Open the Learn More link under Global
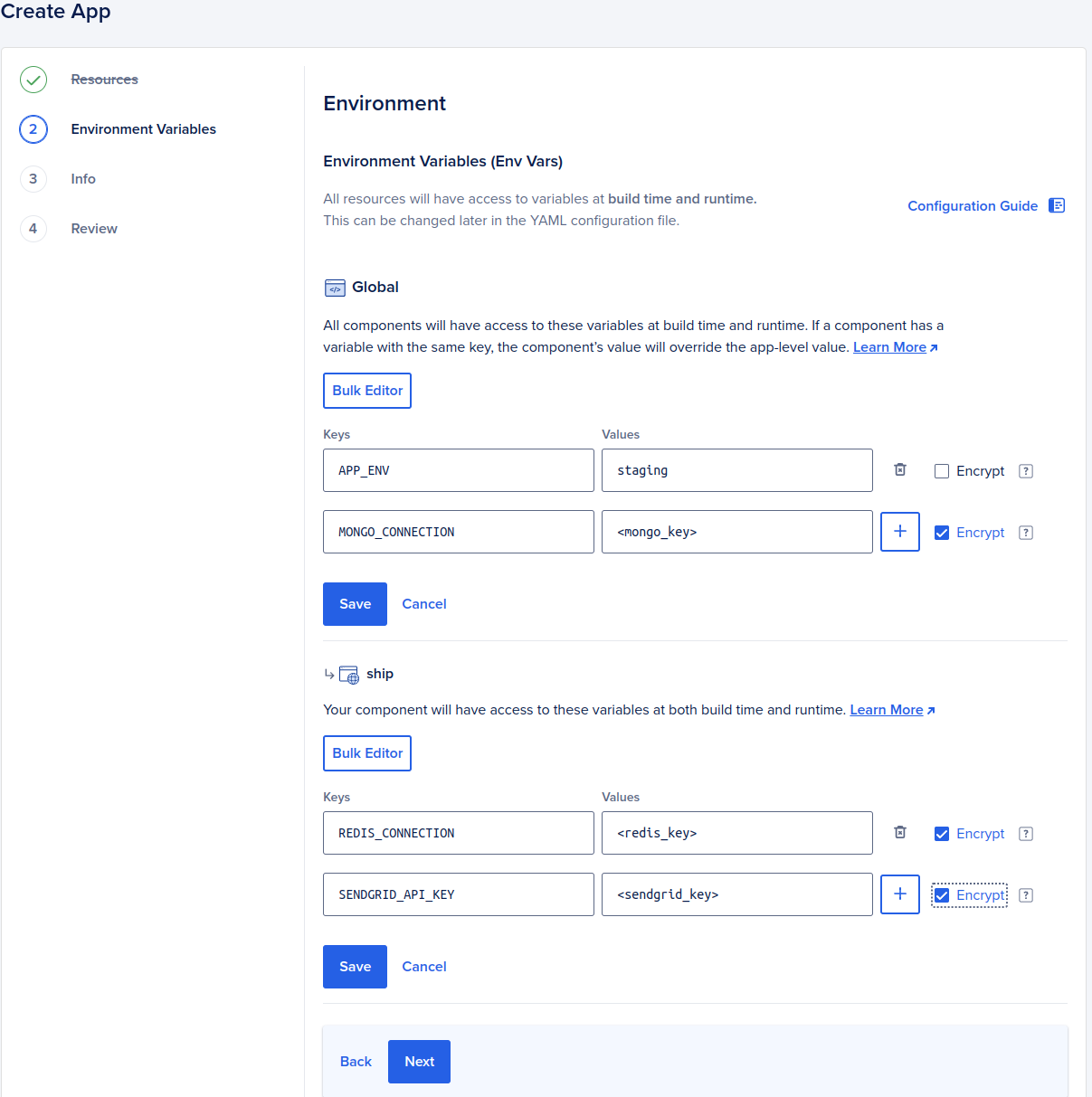This screenshot has width=1092, height=1097. [888, 346]
